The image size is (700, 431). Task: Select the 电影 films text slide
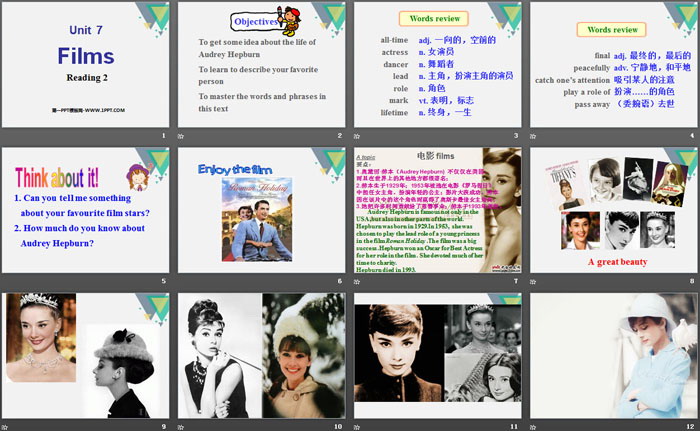436,210
